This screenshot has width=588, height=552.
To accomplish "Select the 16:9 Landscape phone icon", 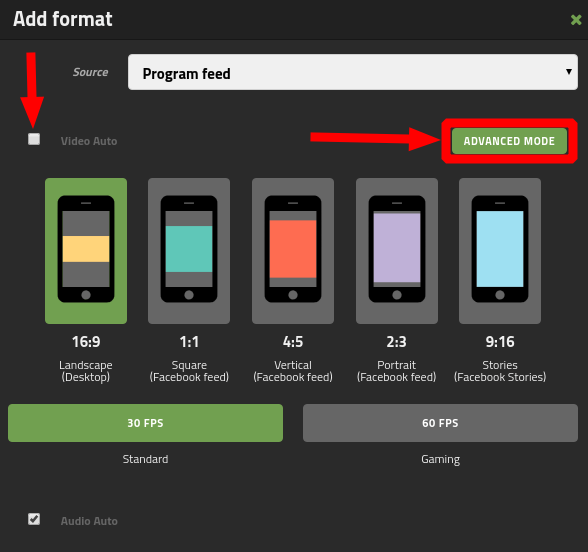I will pyautogui.click(x=86, y=250).
